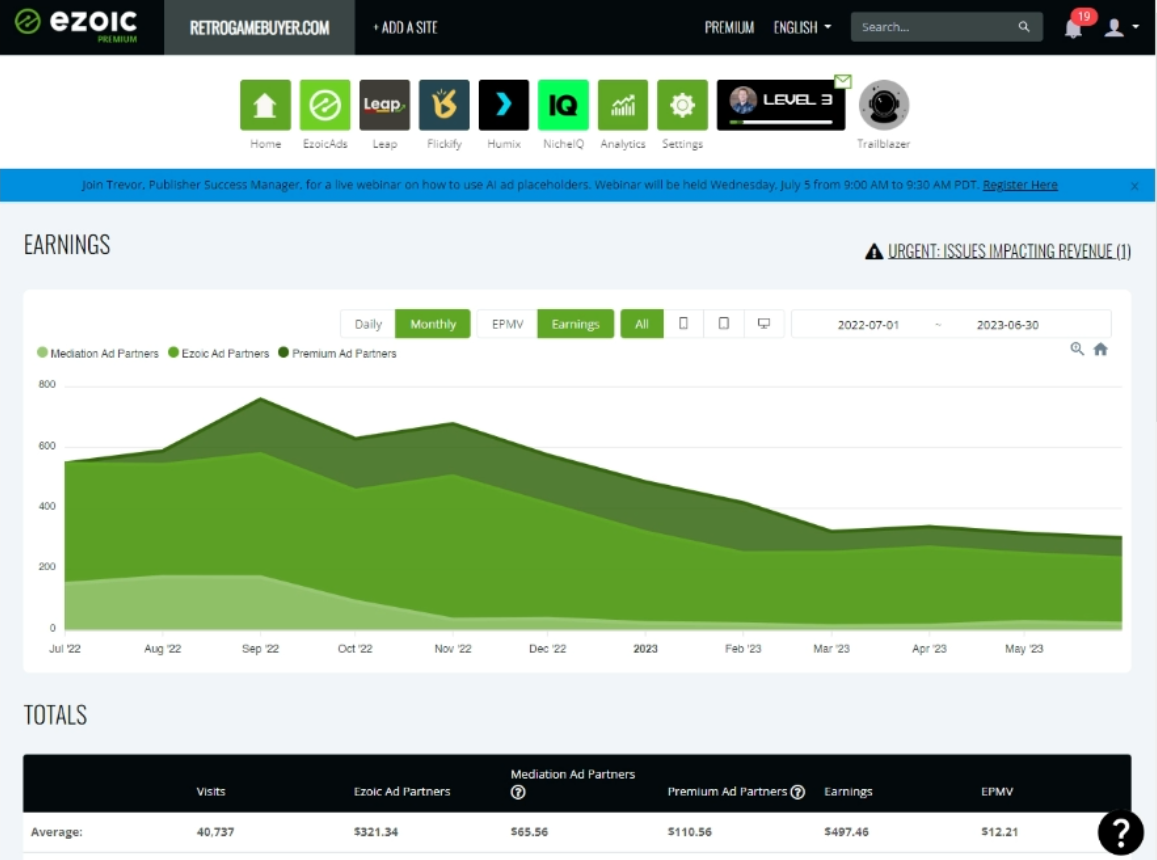This screenshot has width=1157, height=860.
Task: Close the webinar announcement banner
Action: tap(1134, 186)
